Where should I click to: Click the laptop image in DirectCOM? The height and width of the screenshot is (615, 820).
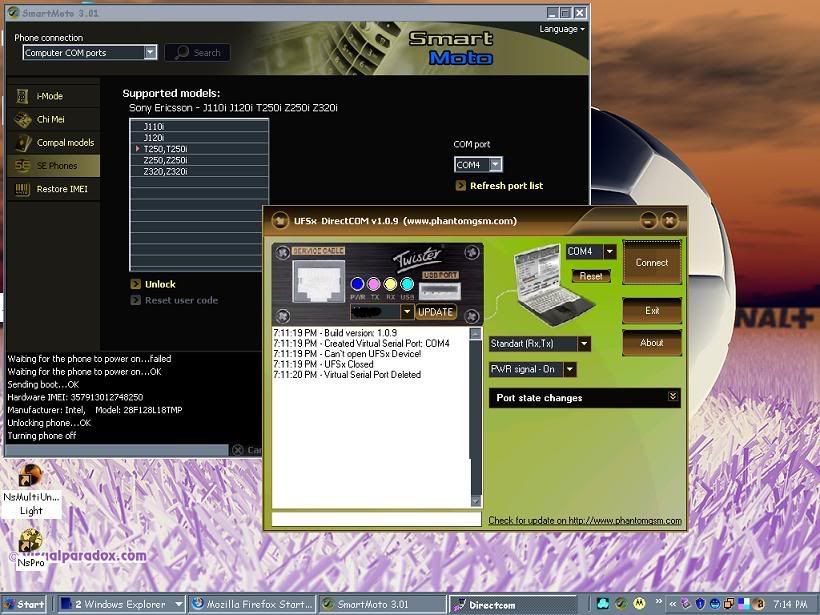(553, 285)
